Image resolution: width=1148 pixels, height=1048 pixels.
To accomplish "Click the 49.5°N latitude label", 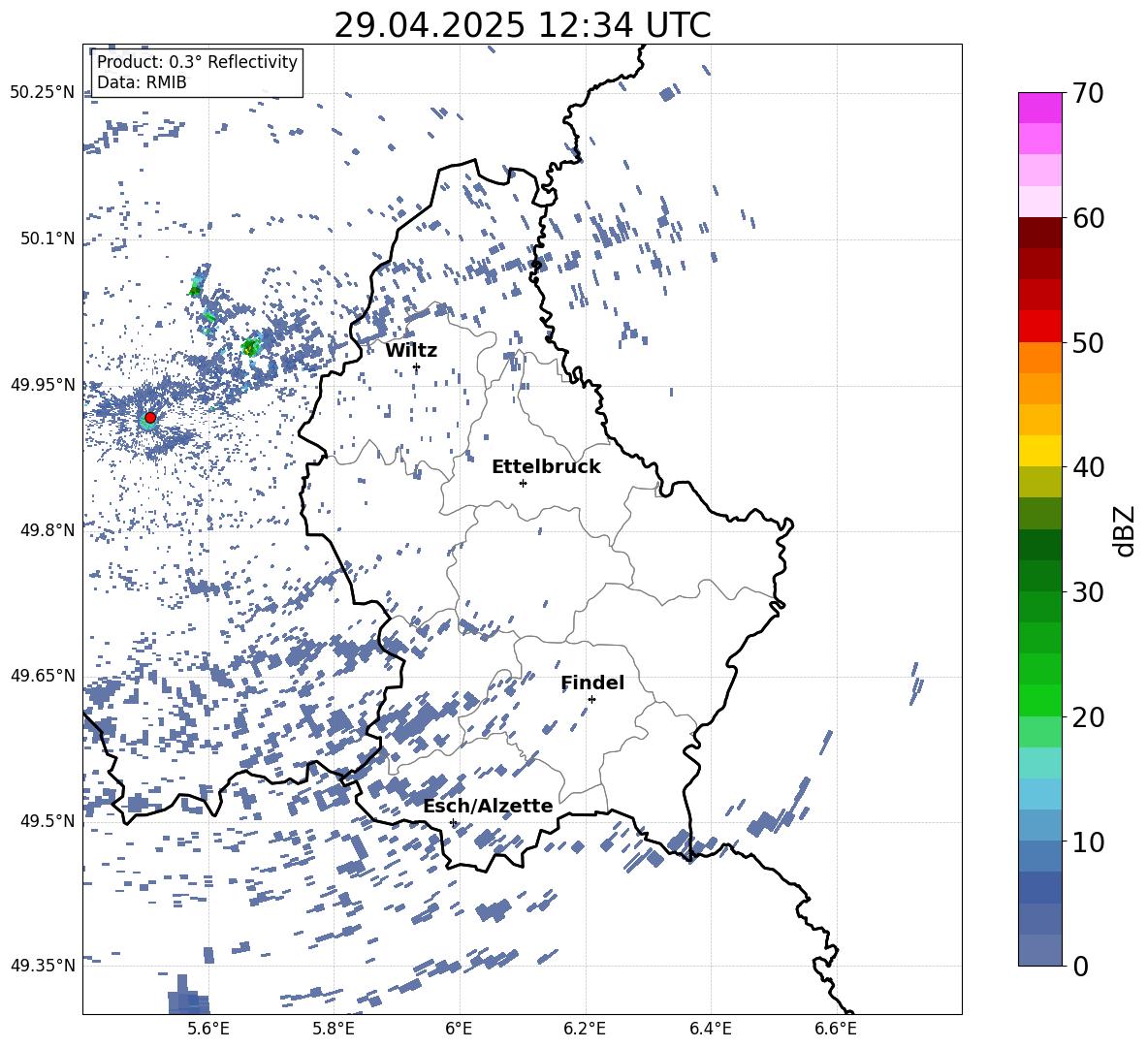I will (48, 821).
